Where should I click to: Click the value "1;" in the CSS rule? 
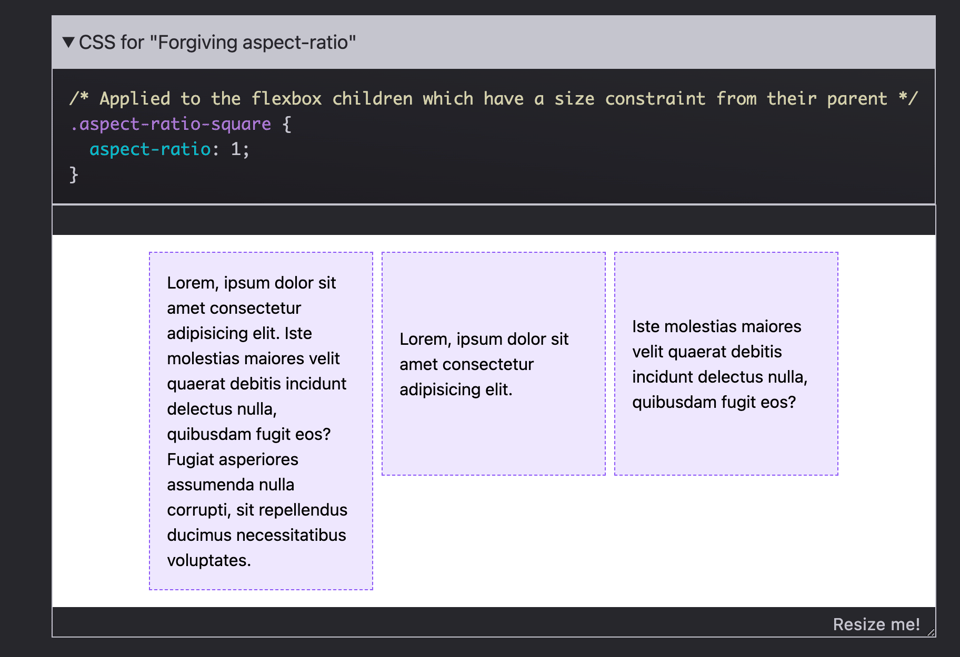point(240,149)
